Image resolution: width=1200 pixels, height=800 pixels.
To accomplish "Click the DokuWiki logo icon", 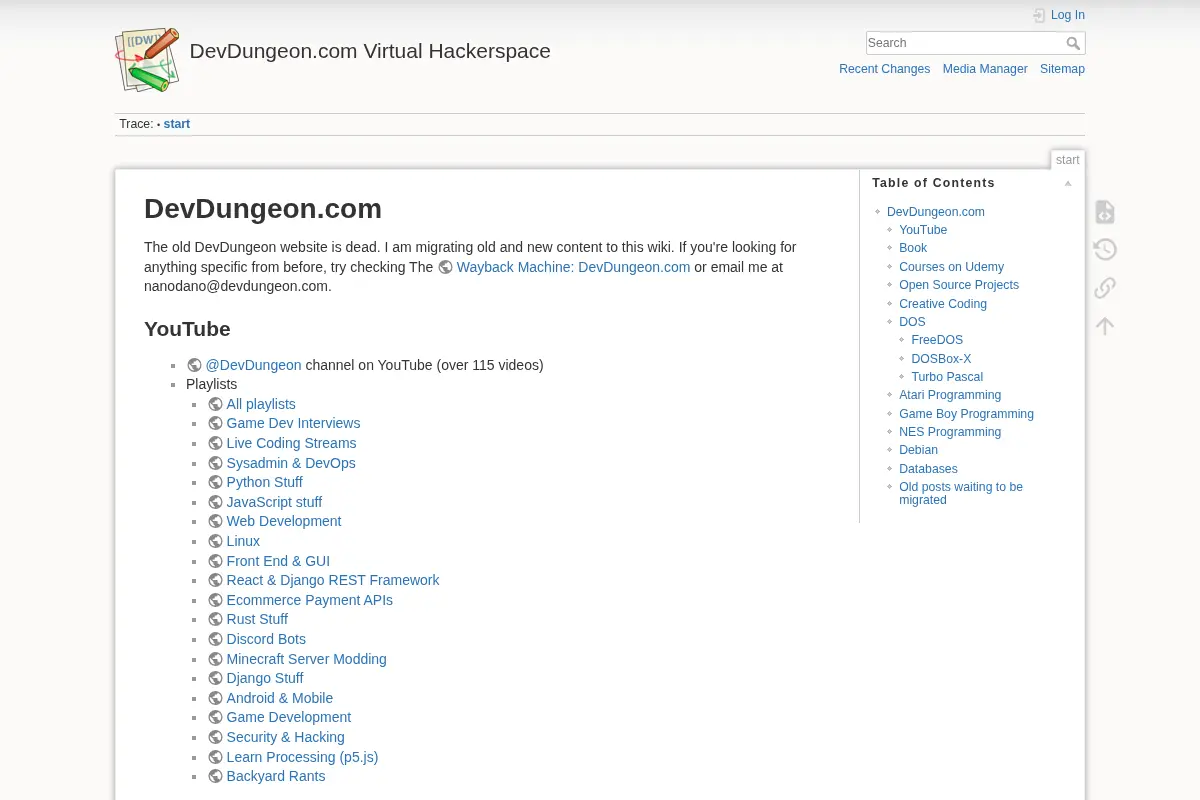I will tap(147, 60).
